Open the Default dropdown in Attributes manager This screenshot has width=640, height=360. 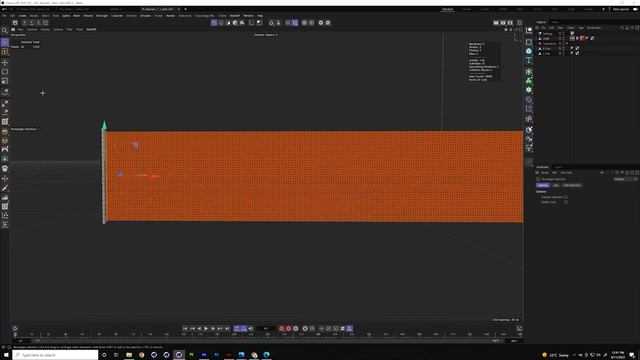pyautogui.click(x=625, y=179)
